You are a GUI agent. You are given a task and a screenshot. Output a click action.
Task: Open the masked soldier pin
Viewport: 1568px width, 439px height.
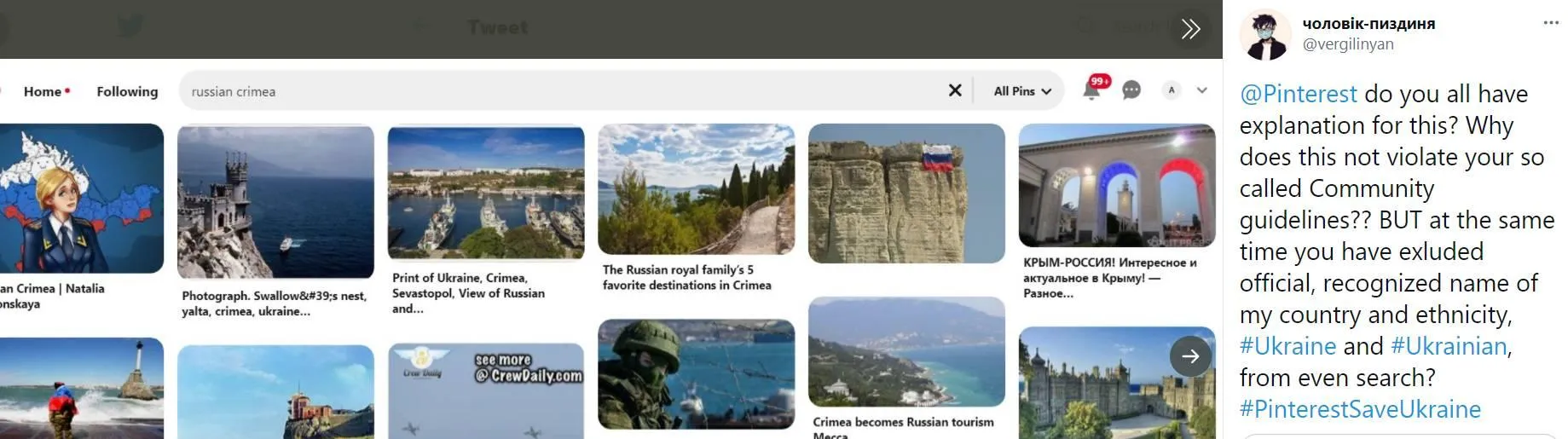(697, 374)
